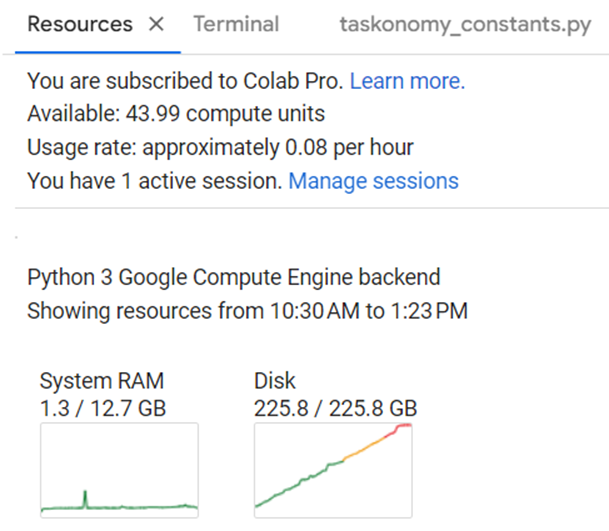The image size is (609, 531).
Task: Click the Disk usage graph
Action: 333,469
